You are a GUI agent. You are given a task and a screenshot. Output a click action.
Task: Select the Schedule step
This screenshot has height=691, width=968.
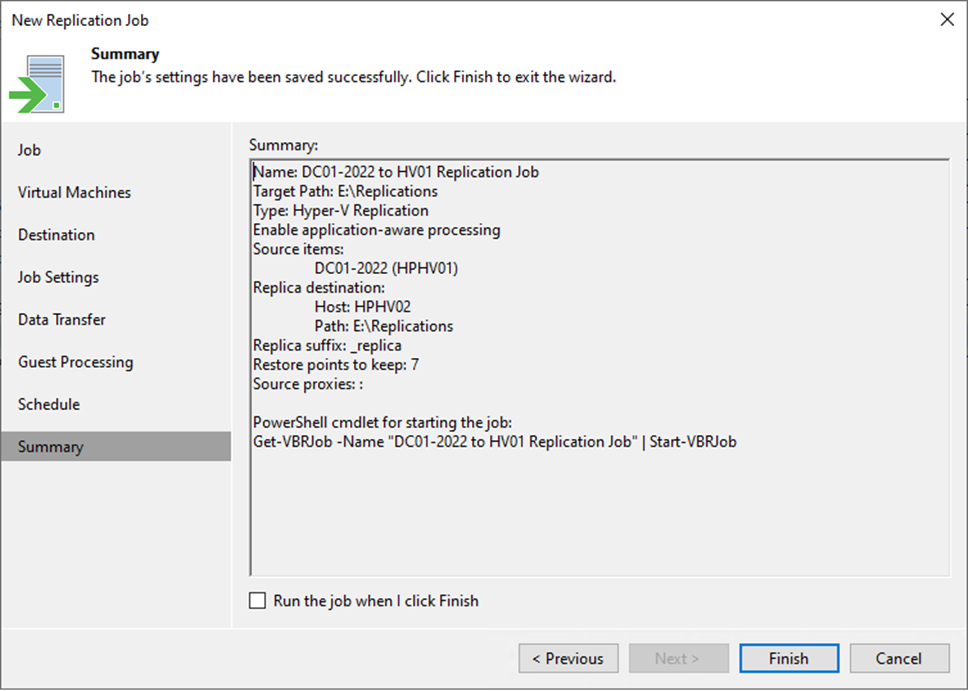coord(49,404)
